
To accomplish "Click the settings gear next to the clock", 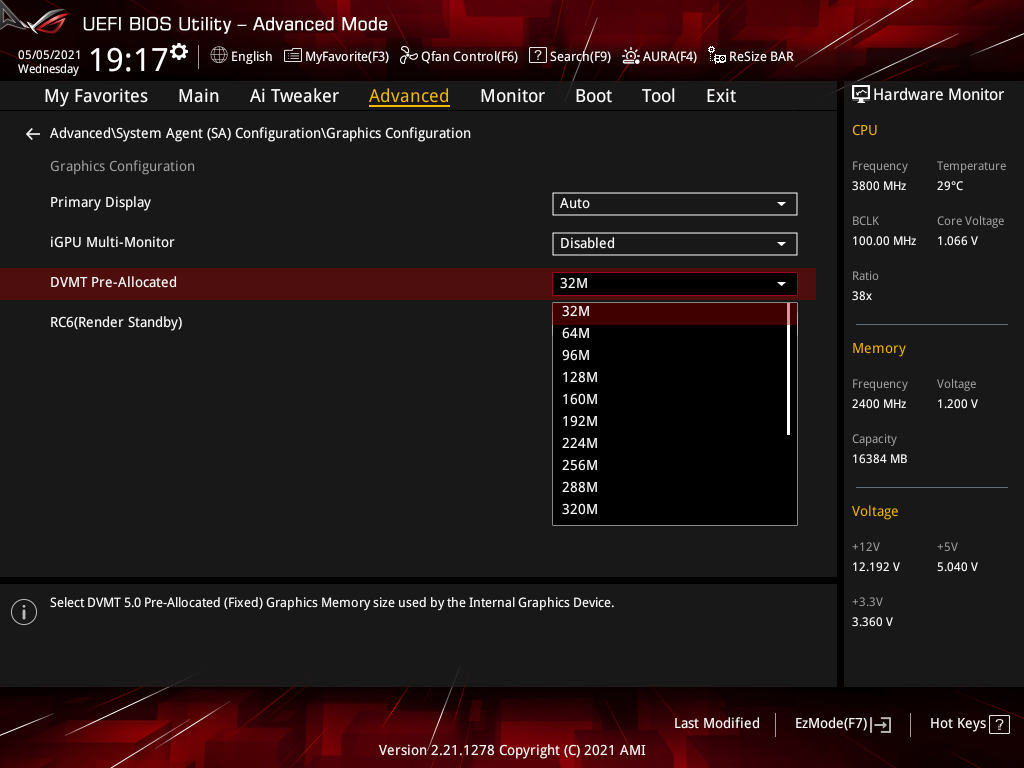I will click(x=179, y=52).
